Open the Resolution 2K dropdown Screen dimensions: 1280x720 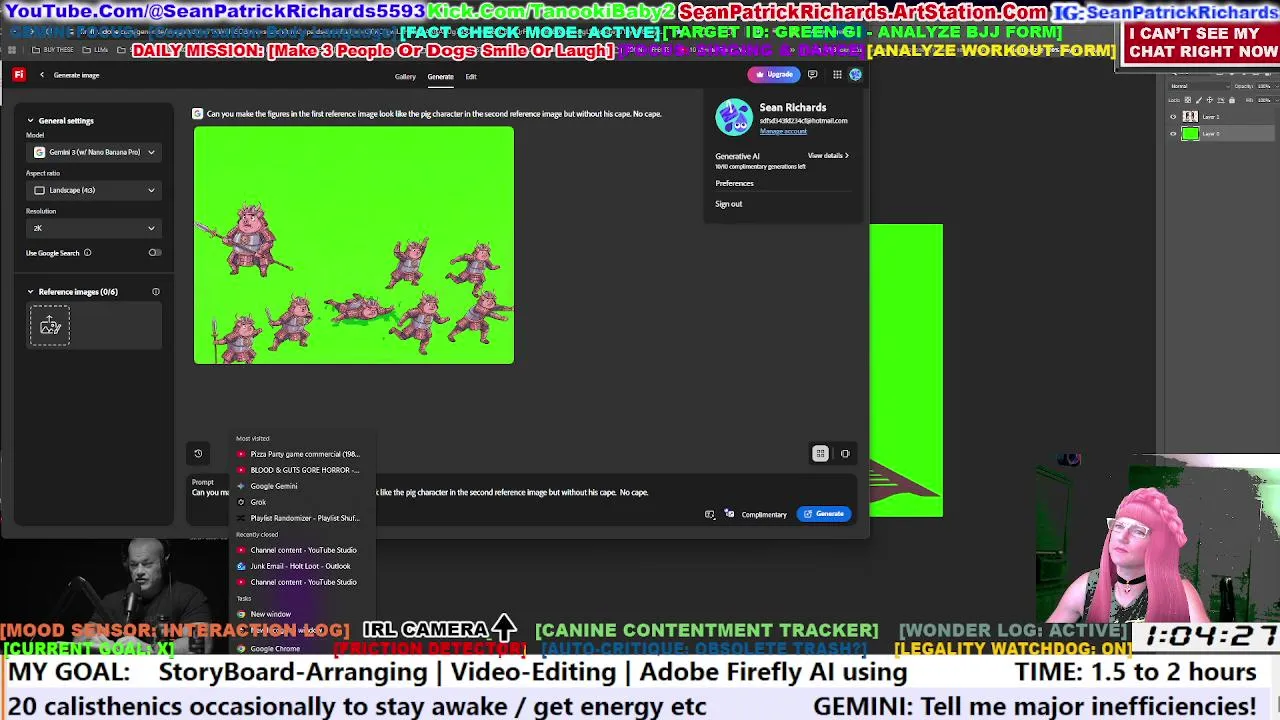click(93, 228)
